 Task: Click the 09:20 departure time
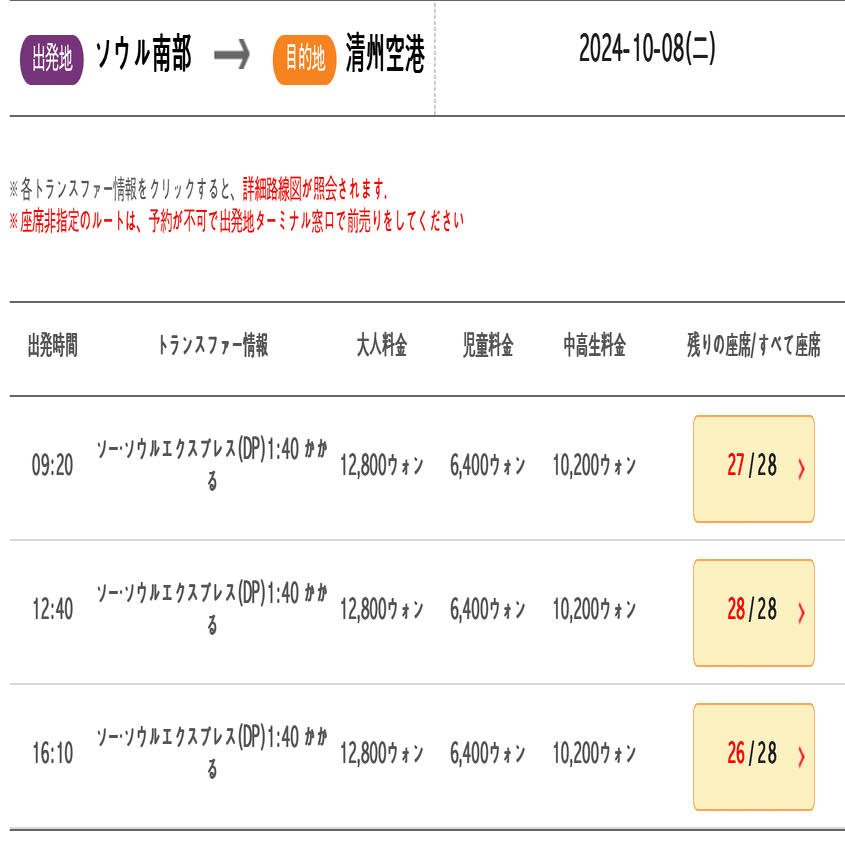(52, 466)
